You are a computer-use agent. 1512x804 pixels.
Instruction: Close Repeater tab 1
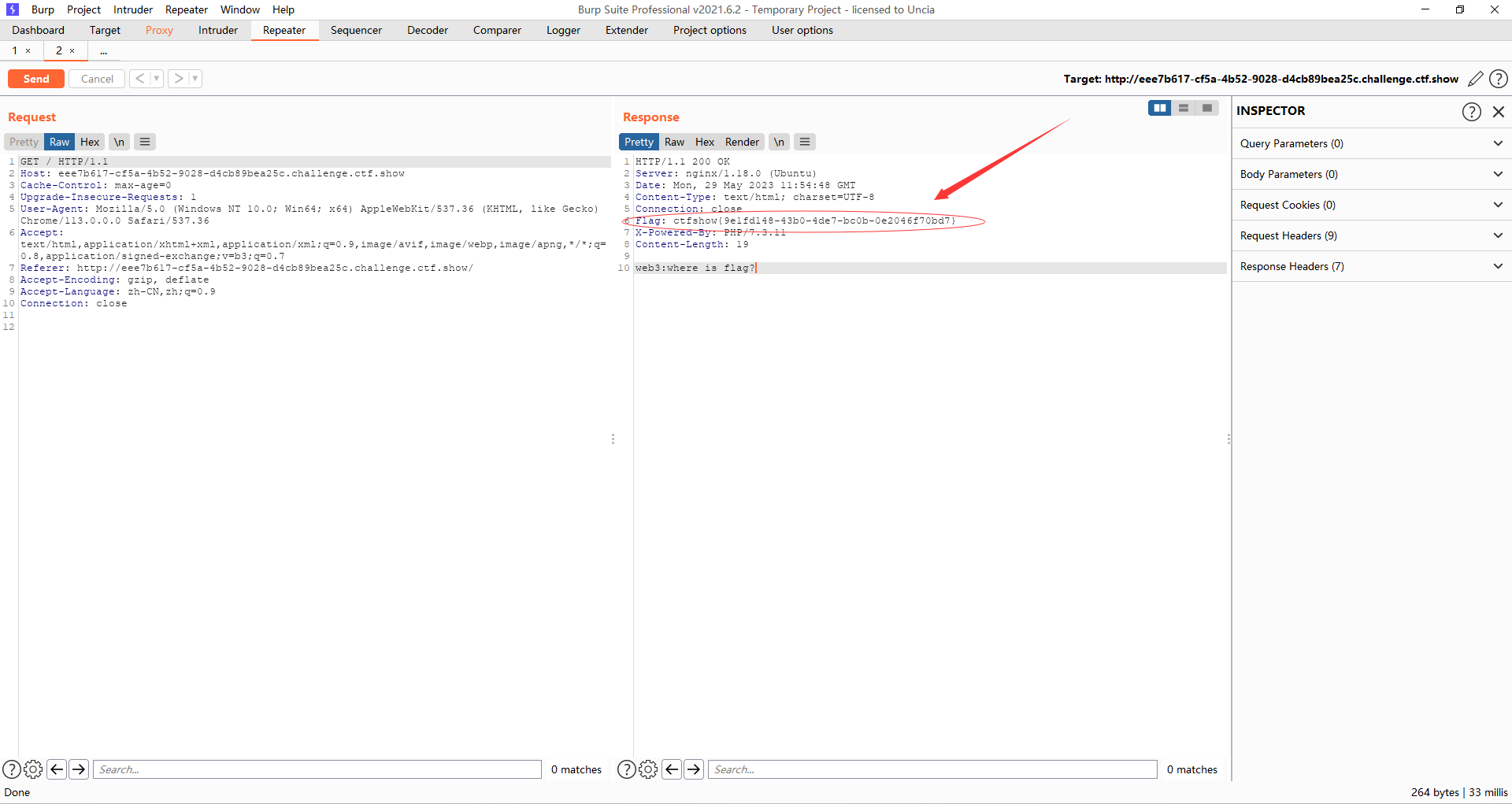pyautogui.click(x=28, y=50)
